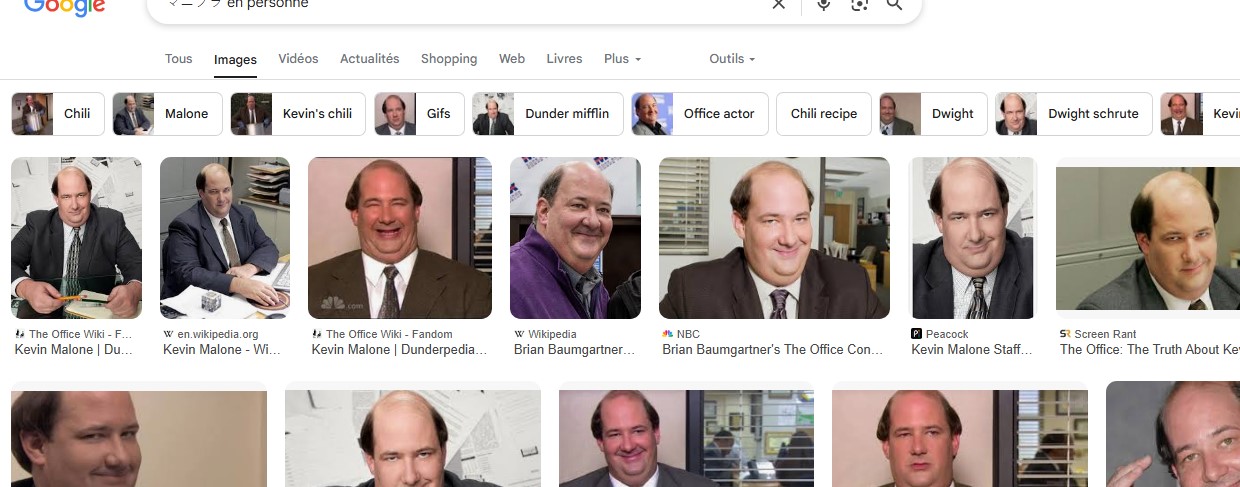1240x487 pixels.
Task: Switch to the Vidéos tab
Action: point(298,59)
